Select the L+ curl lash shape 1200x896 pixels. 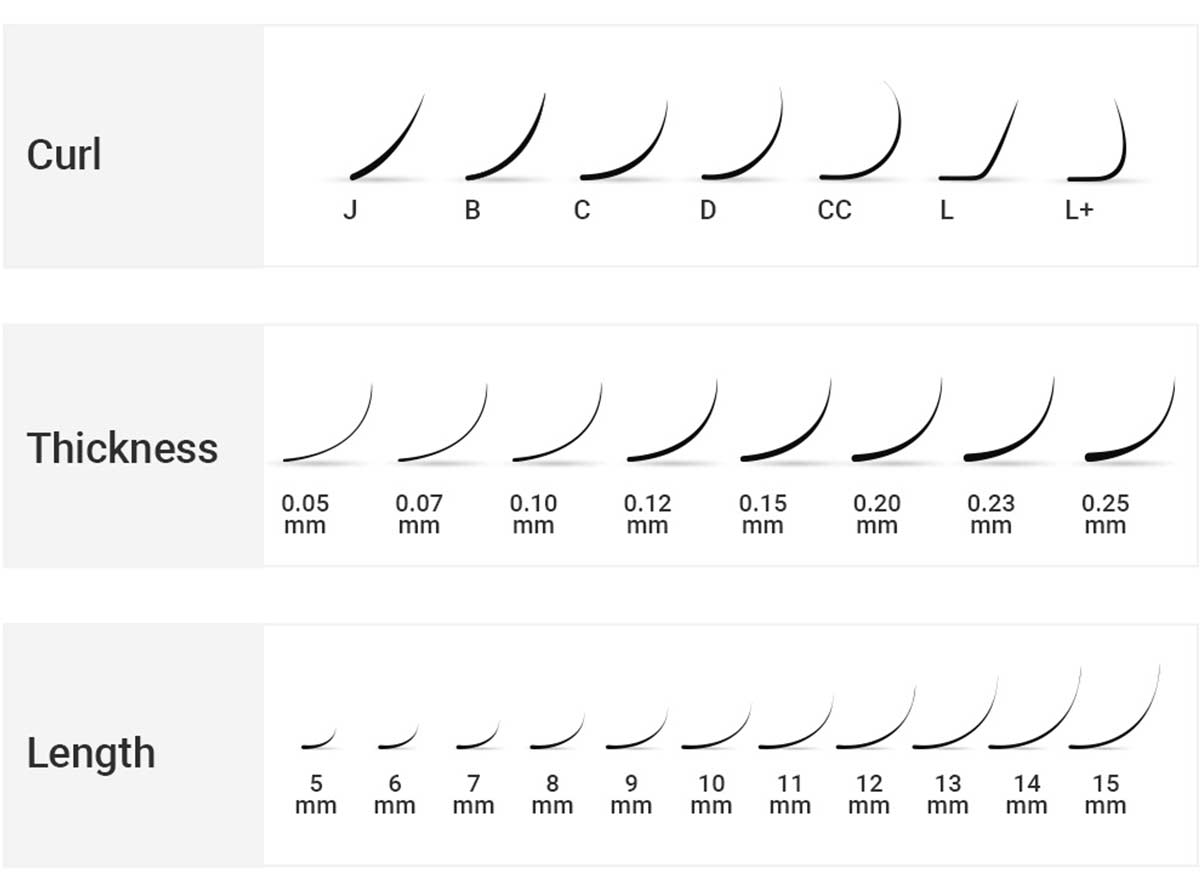1098,139
